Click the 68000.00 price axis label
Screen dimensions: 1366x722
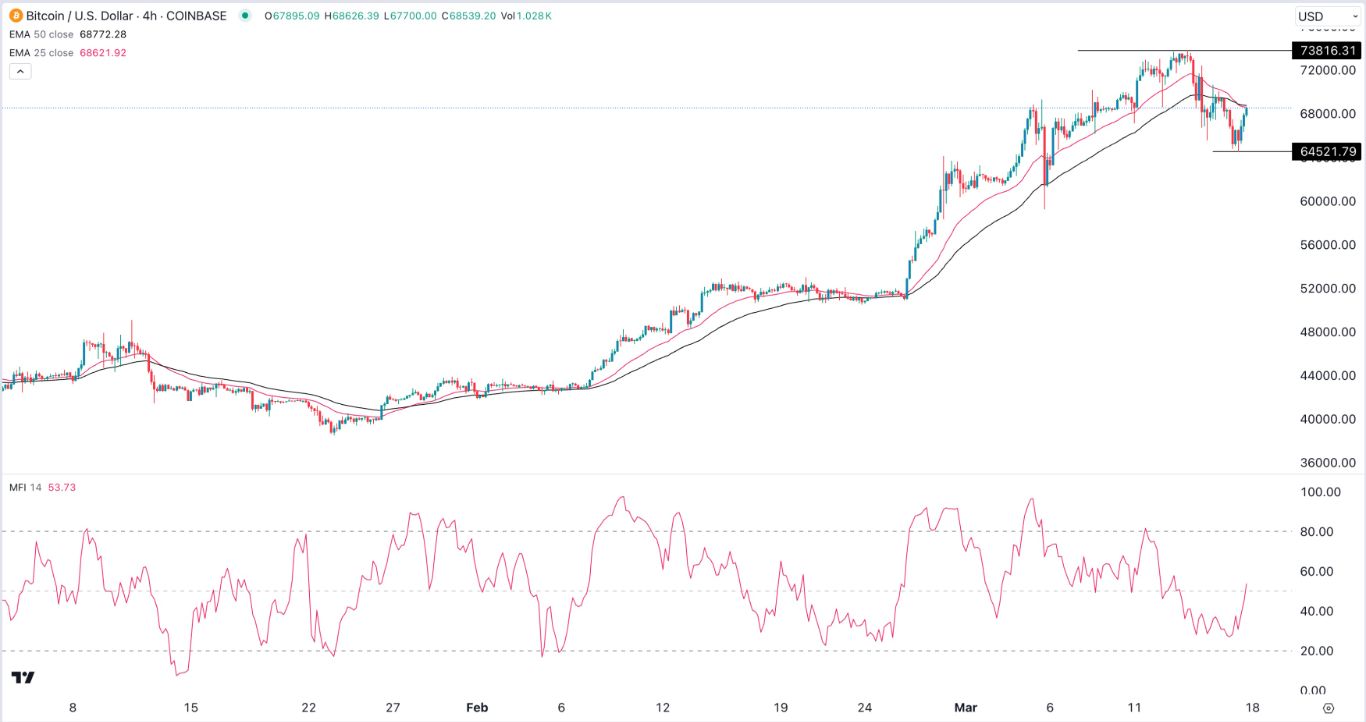[1327, 114]
